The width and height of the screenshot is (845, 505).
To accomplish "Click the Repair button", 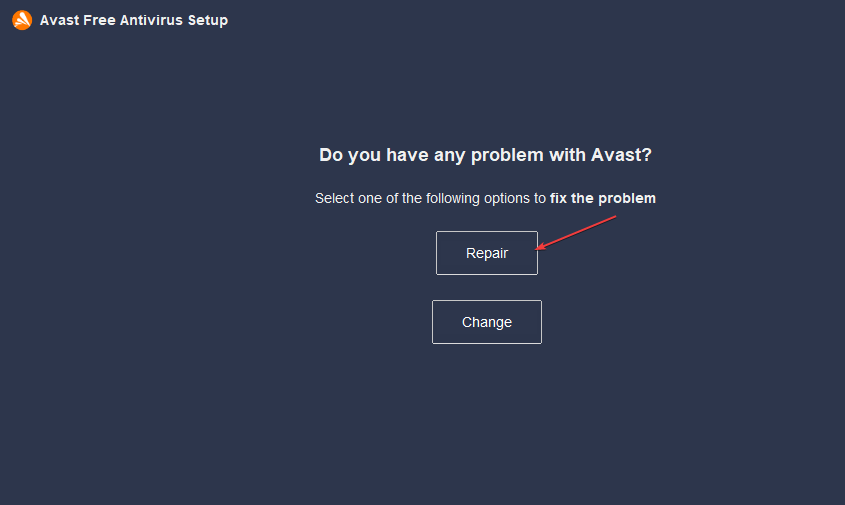I will coord(487,253).
